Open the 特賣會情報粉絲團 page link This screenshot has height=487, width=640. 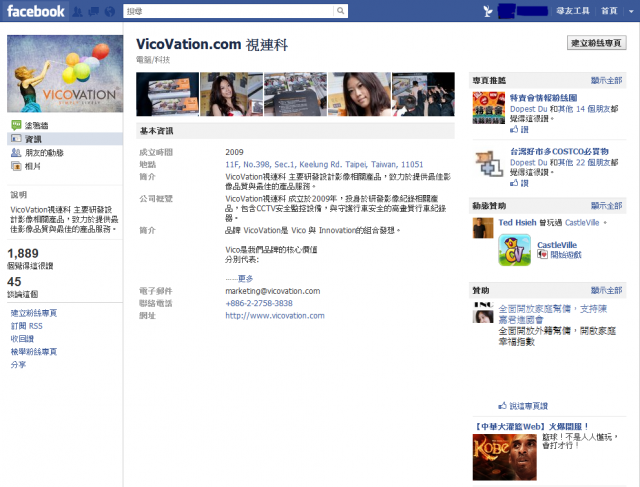pyautogui.click(x=544, y=98)
